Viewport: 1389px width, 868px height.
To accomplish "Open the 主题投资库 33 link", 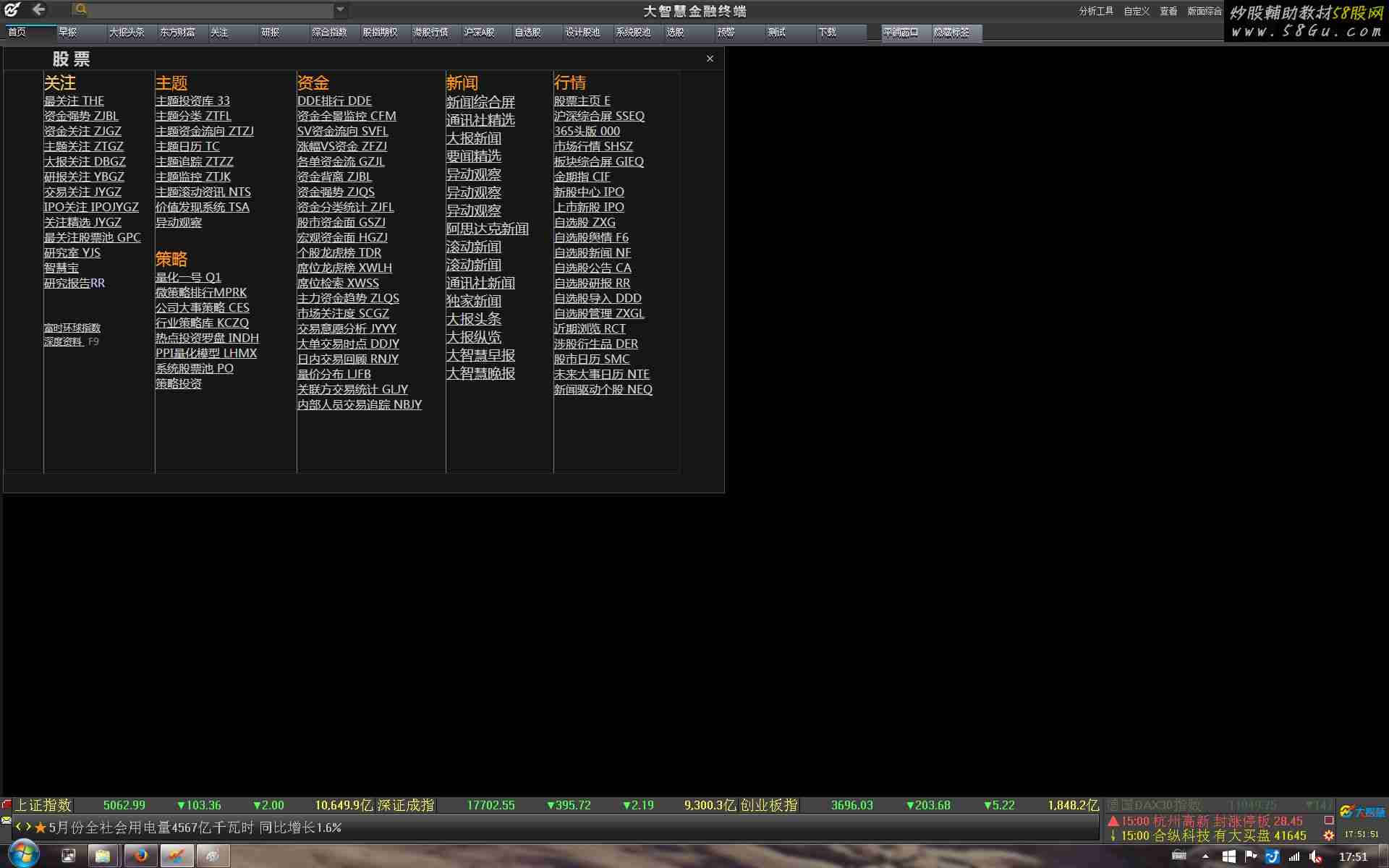I will 192,101.
